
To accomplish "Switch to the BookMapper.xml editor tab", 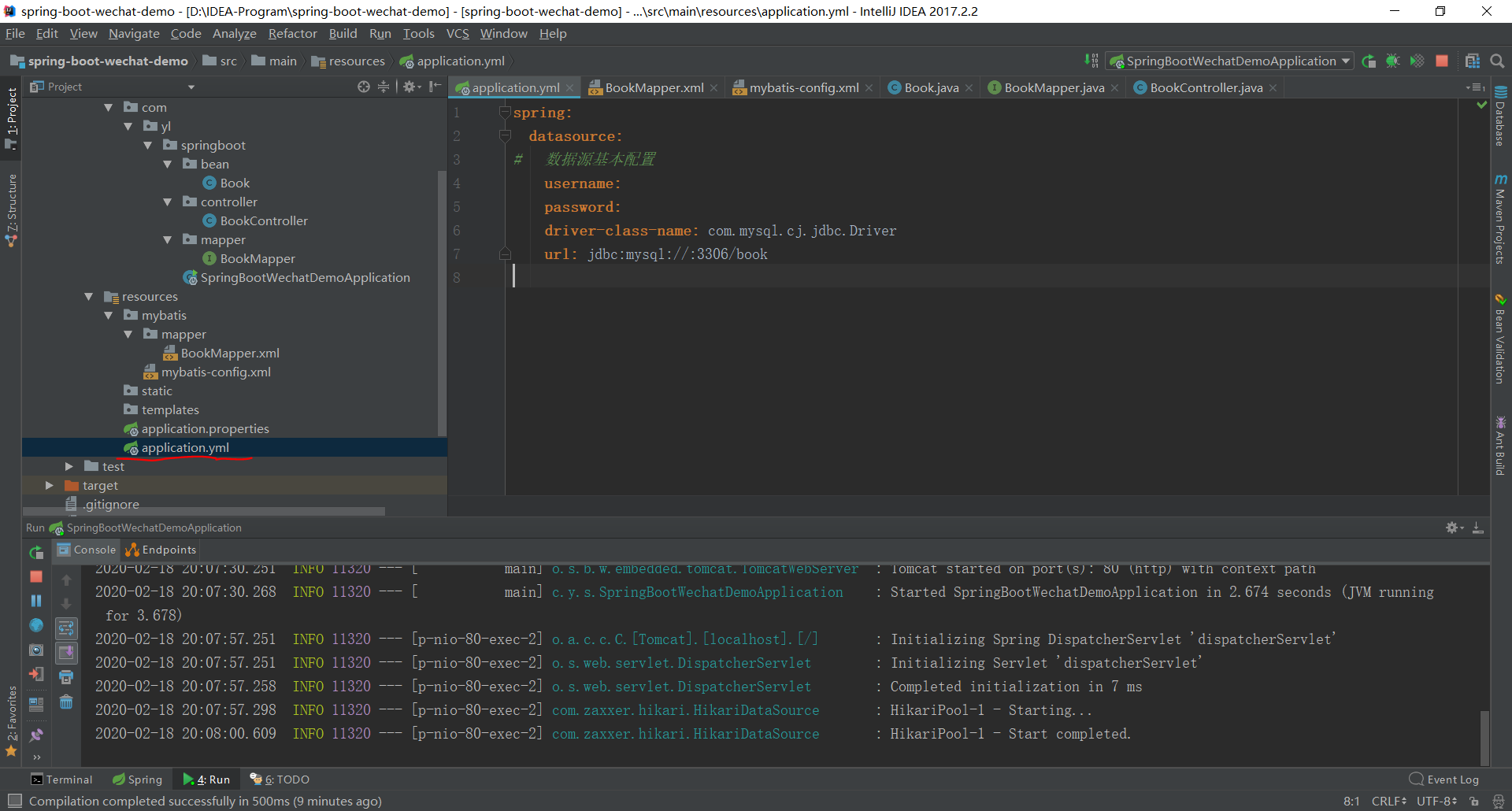I will (654, 88).
